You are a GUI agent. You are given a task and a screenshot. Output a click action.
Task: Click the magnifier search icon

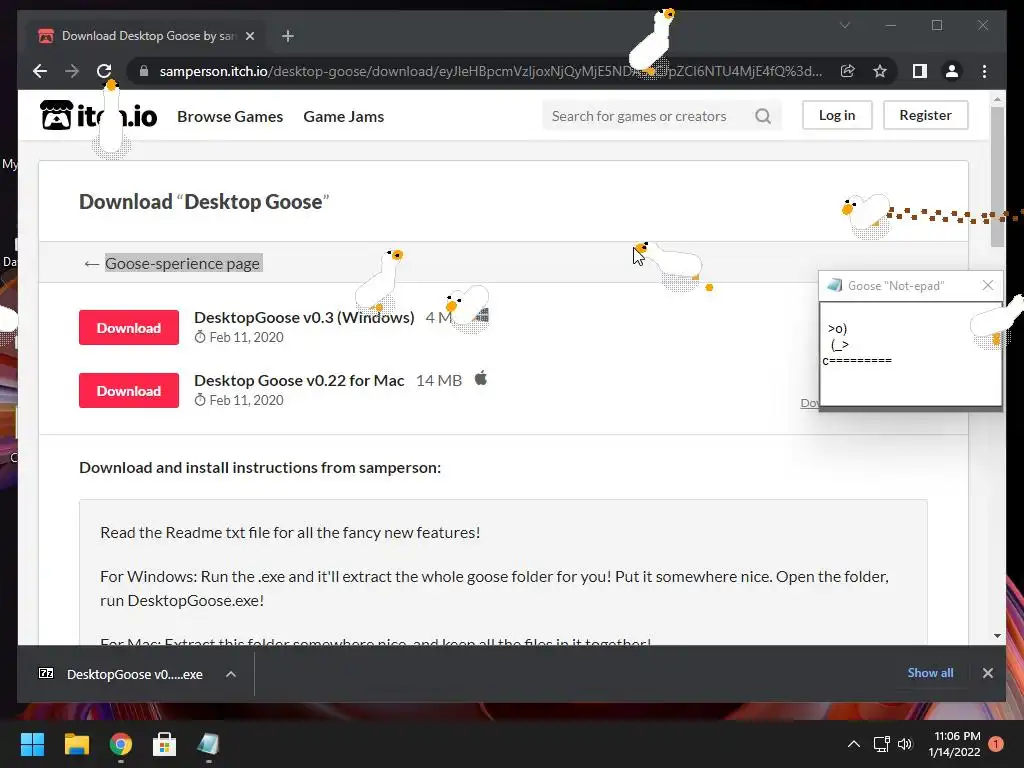point(763,116)
